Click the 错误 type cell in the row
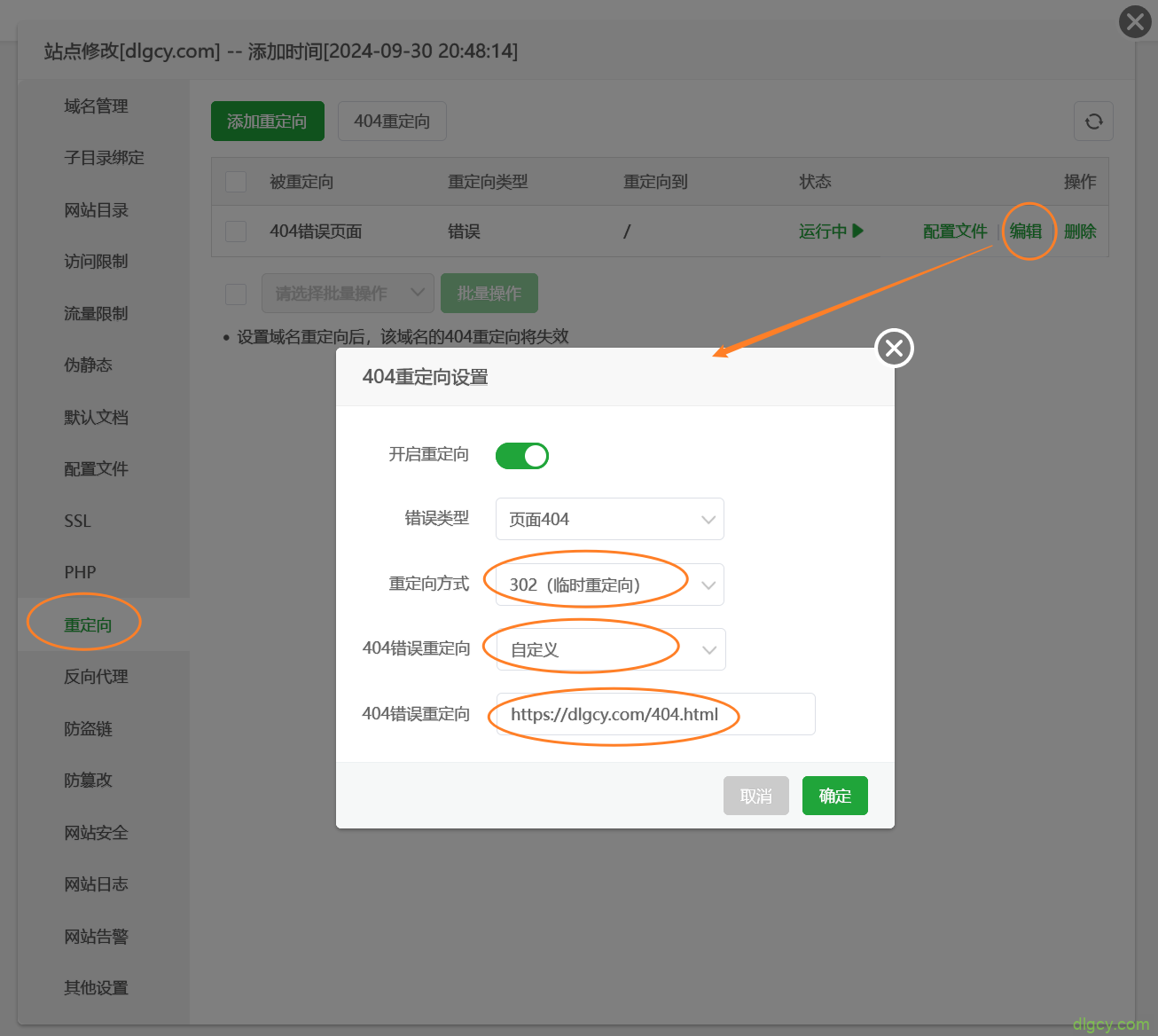This screenshot has height=1036, width=1158. (464, 232)
